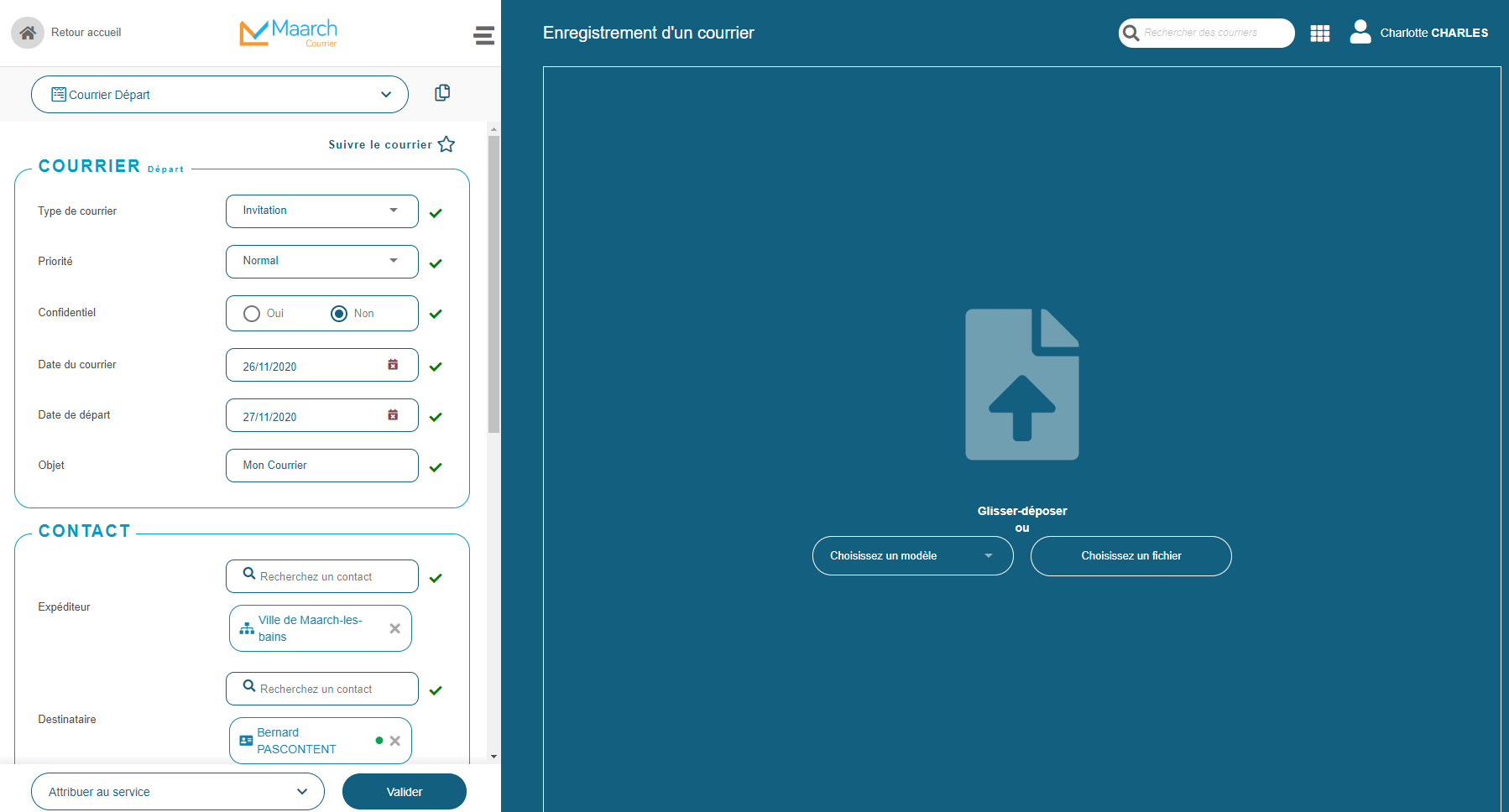Select Oui for Confidentiel
The width and height of the screenshot is (1509, 812).
(252, 314)
